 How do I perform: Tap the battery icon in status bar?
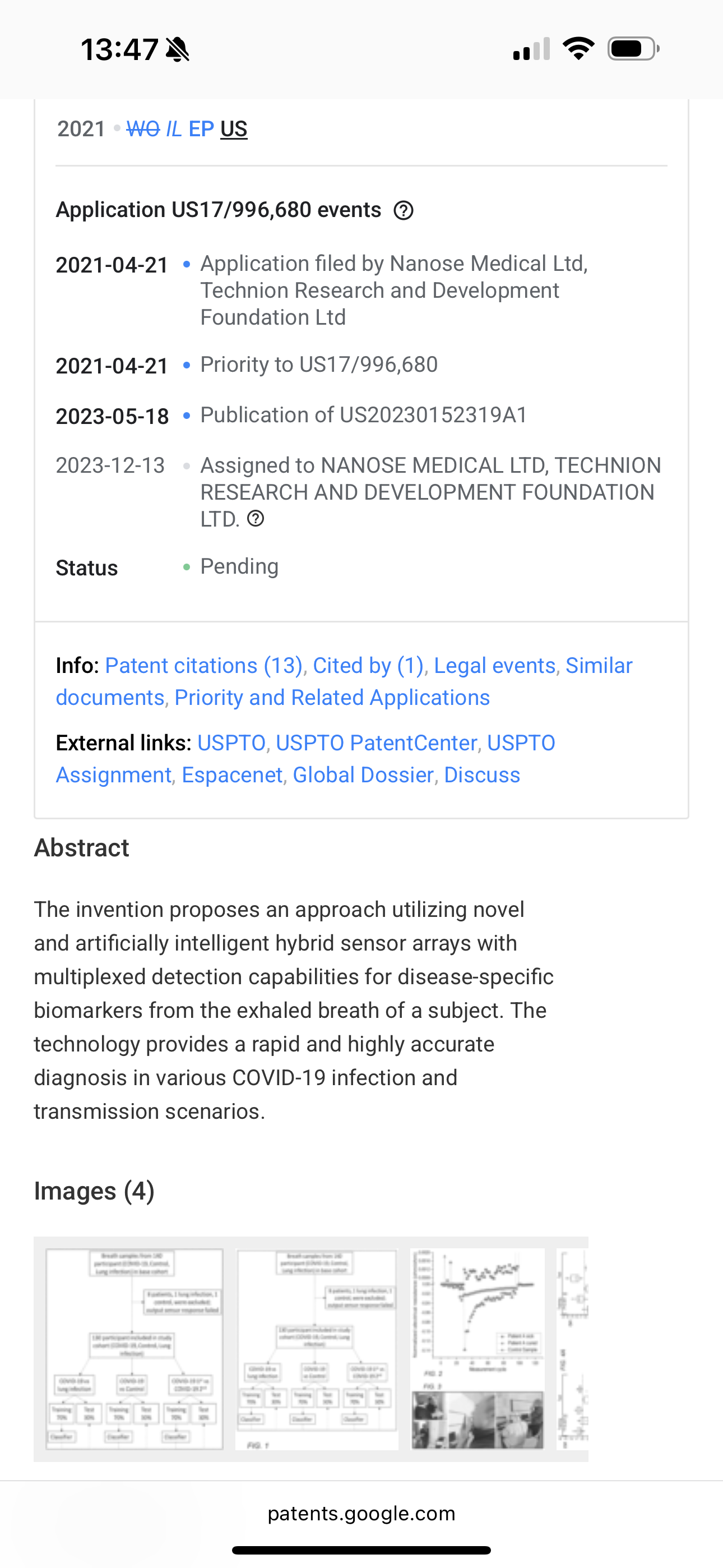point(633,49)
